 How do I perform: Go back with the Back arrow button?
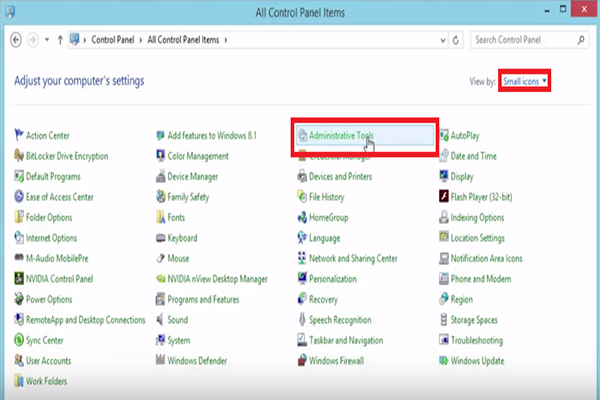pos(16,40)
